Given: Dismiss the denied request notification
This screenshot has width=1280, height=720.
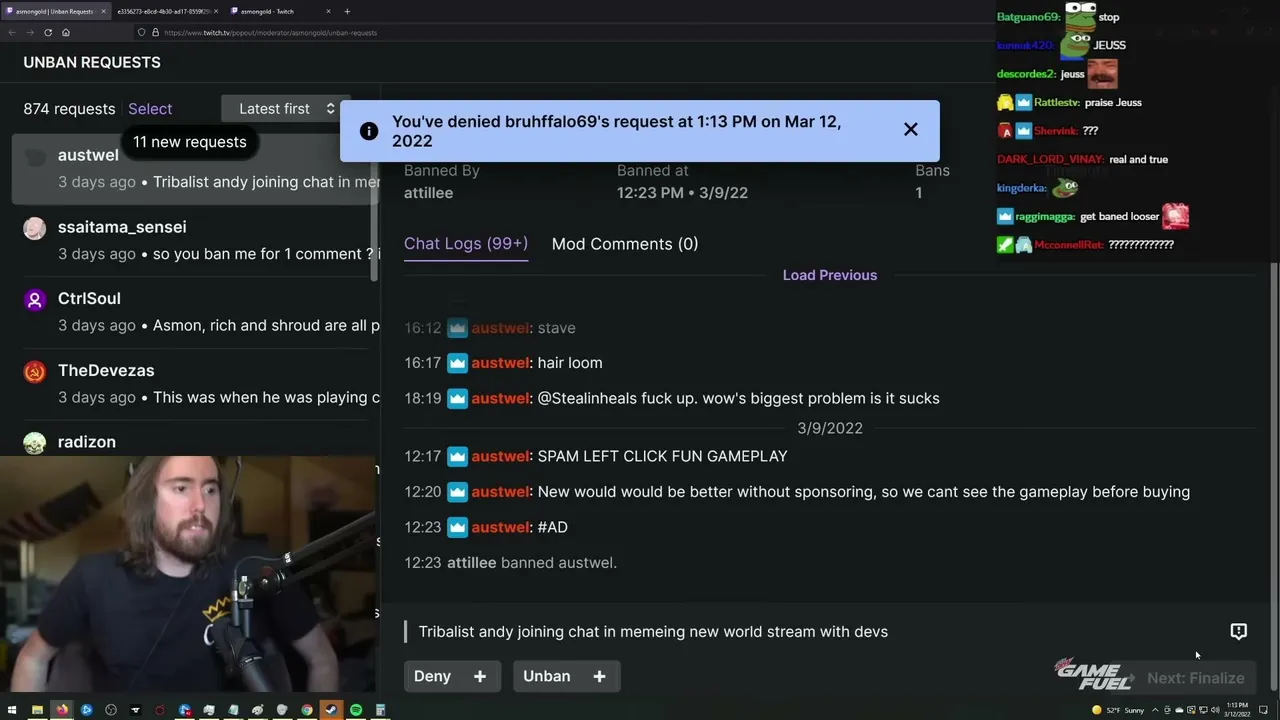Looking at the screenshot, I should [910, 130].
